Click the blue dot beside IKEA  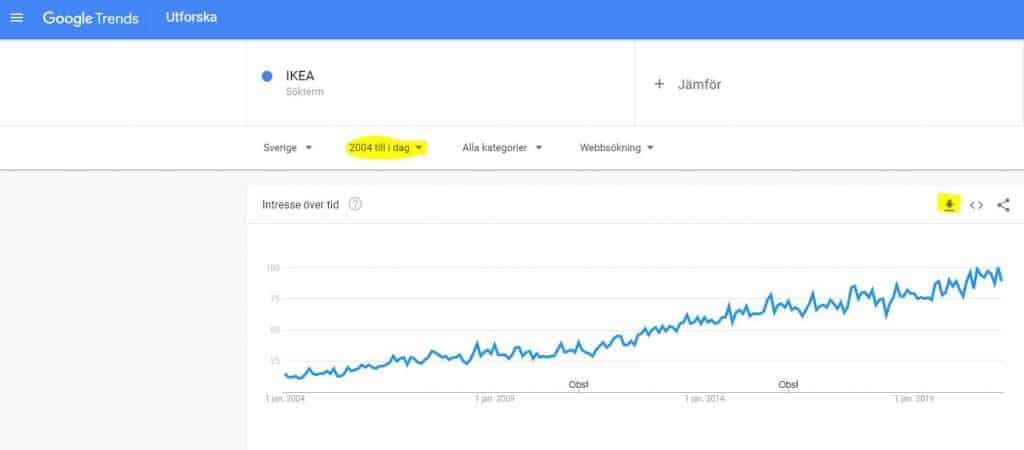266,76
